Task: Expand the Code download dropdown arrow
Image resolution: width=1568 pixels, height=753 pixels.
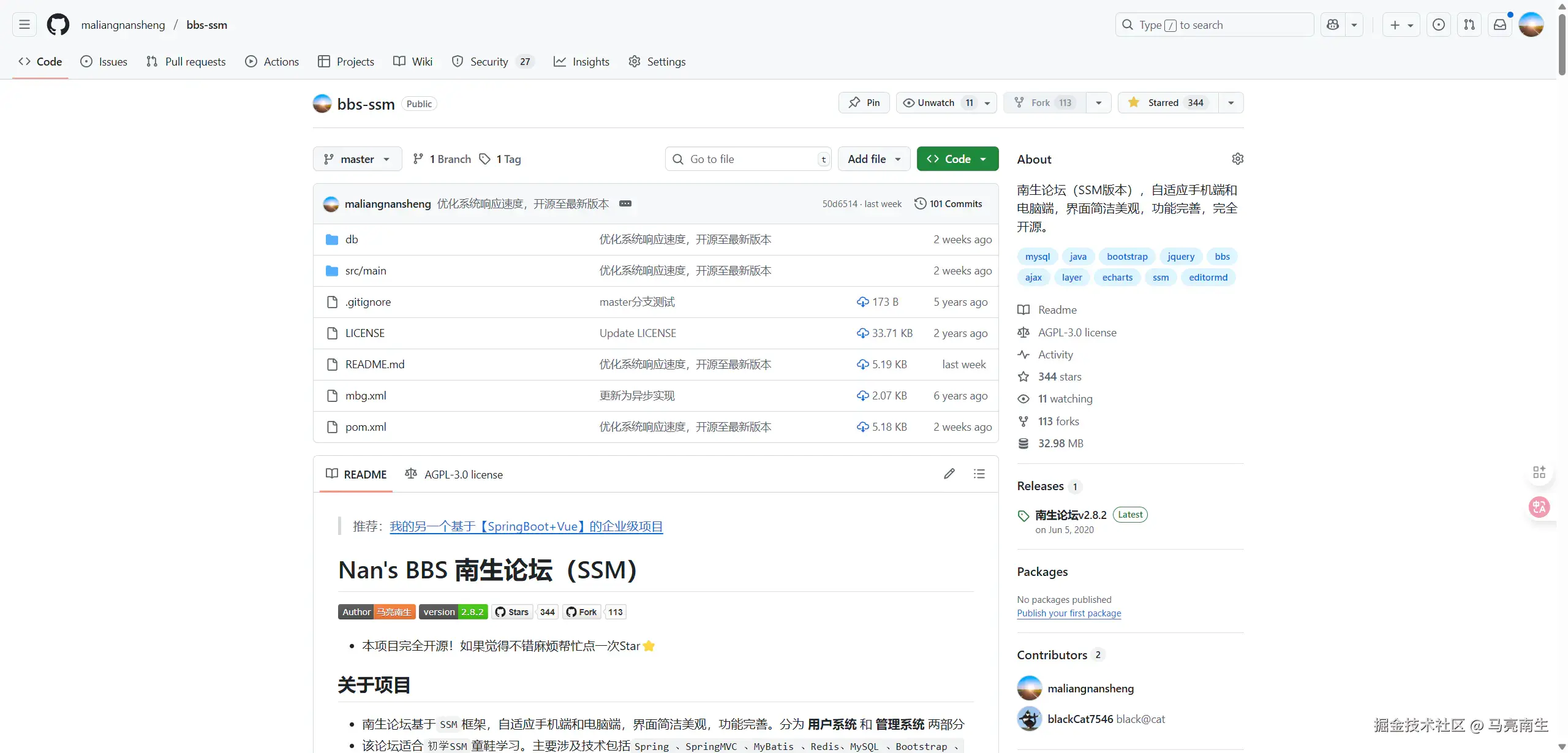Action: tap(982, 159)
